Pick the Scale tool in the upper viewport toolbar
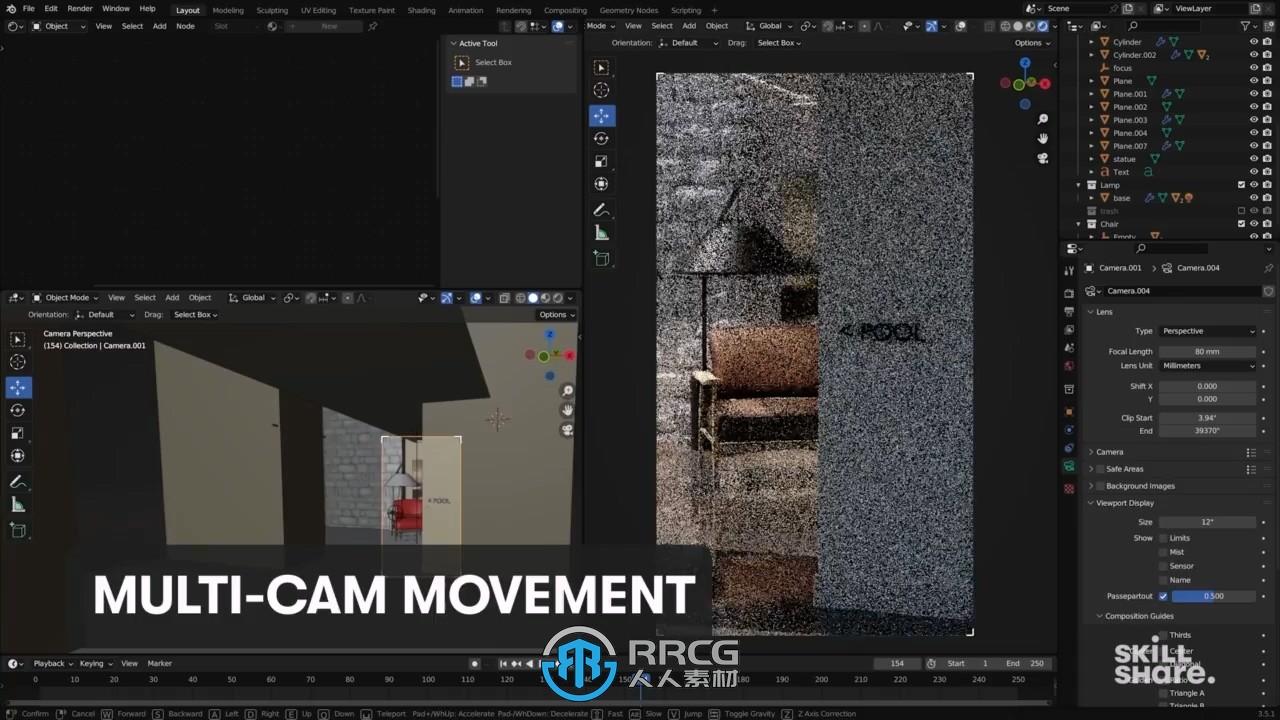 [x=601, y=161]
